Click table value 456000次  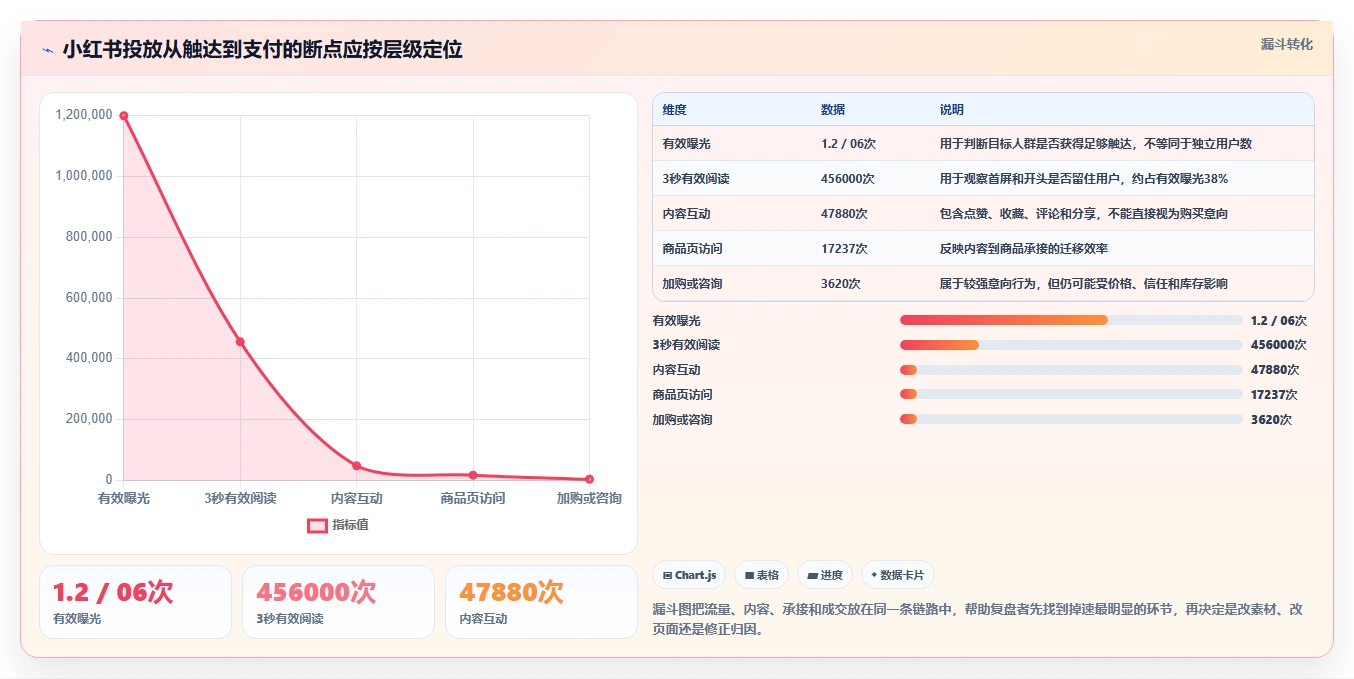tap(848, 179)
